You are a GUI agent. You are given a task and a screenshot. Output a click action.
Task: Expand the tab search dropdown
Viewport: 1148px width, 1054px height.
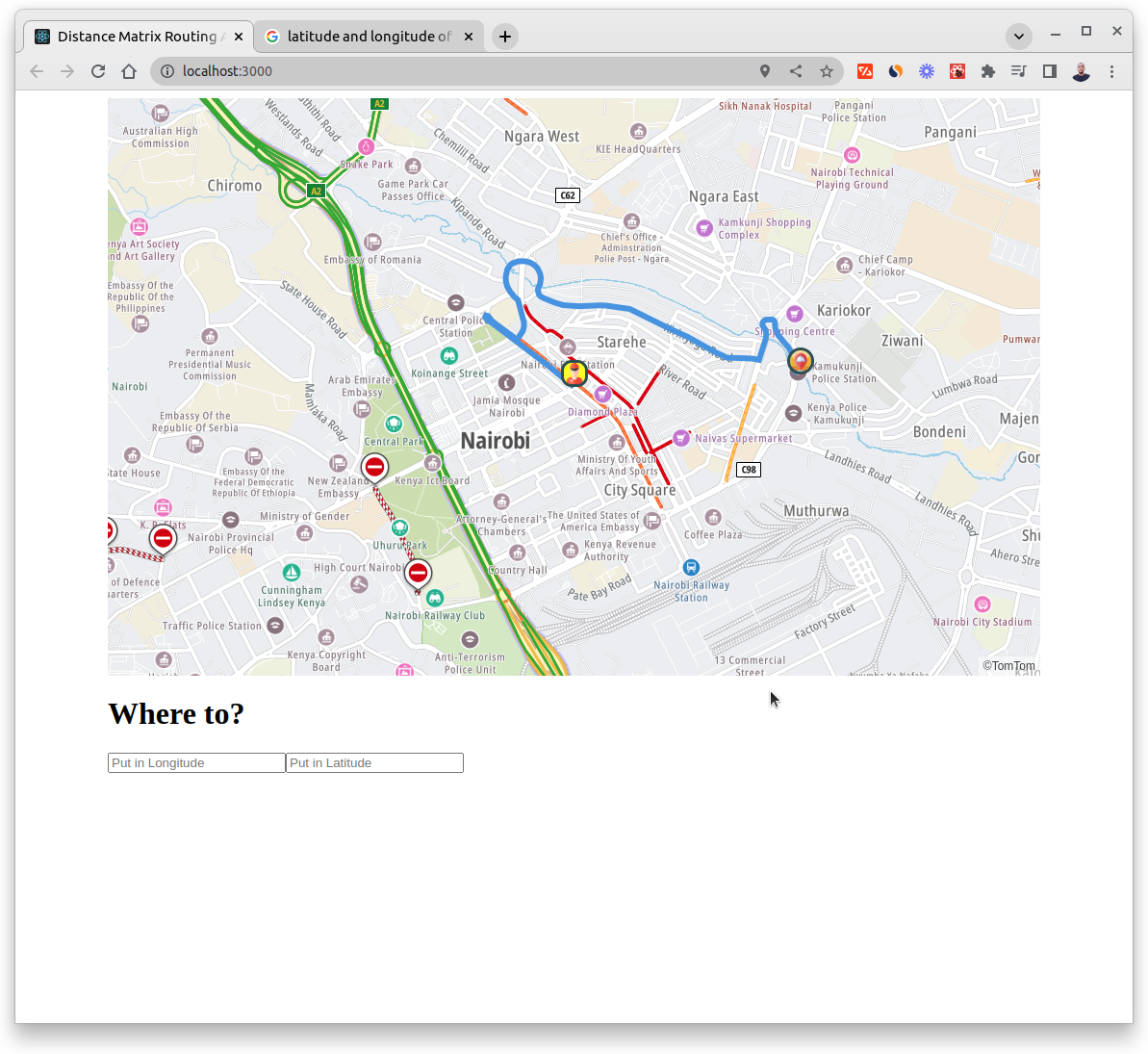pyautogui.click(x=1018, y=36)
